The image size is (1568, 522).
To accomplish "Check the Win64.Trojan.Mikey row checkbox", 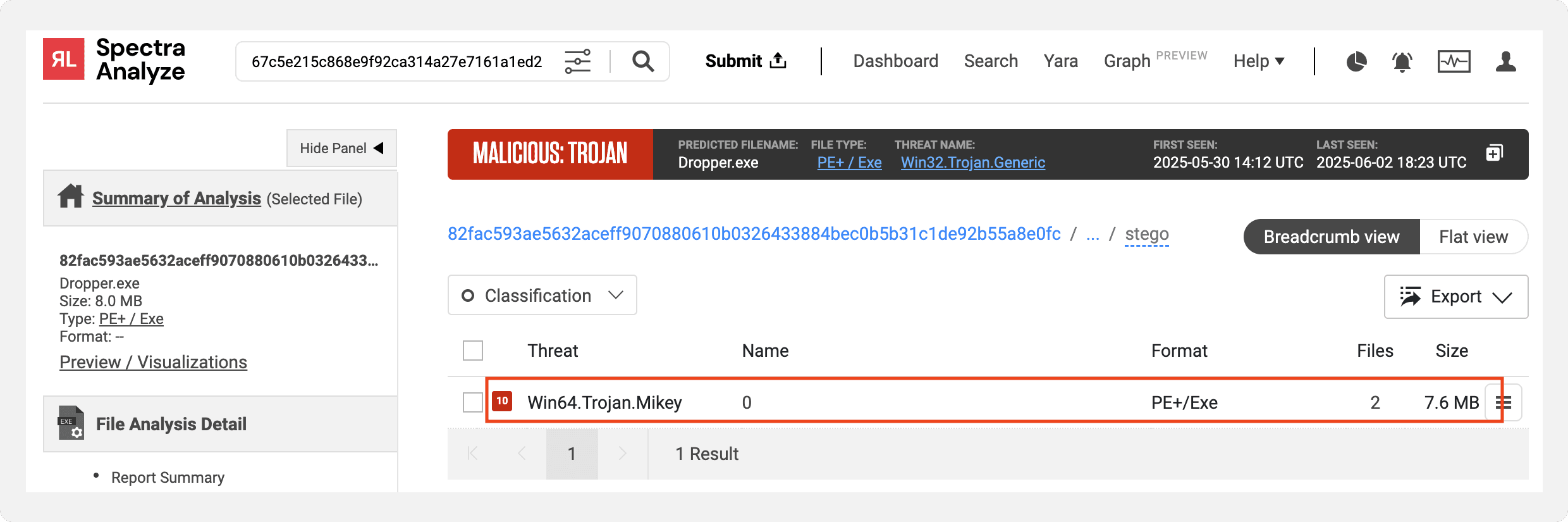I will coord(473,402).
